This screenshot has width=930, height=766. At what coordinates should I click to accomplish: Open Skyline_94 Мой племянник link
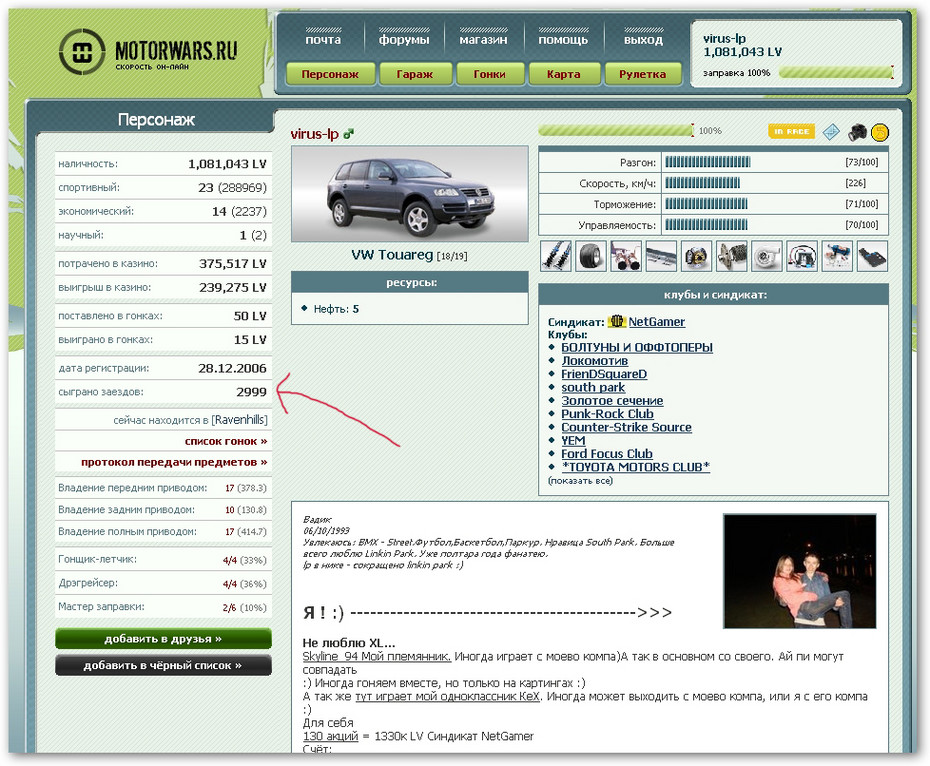377,656
